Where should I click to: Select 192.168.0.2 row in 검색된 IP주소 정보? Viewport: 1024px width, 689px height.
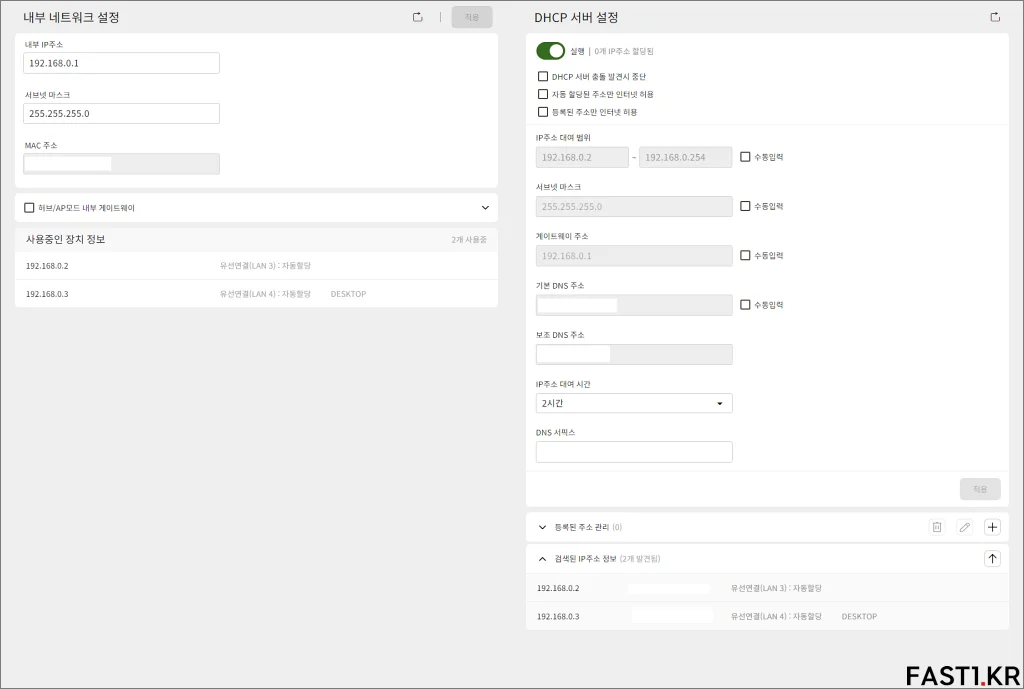[767, 588]
